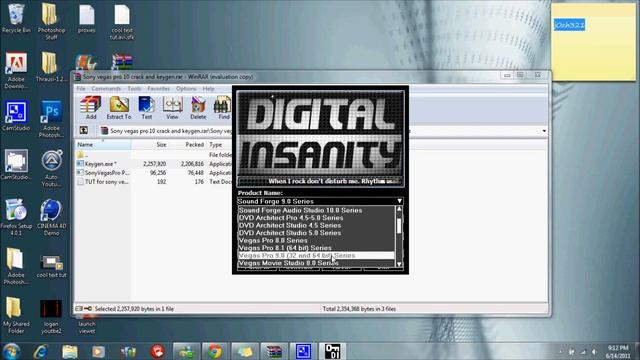Choose Vegas Movie Studio 8.0 Series
Image resolution: width=640 pixels, height=360 pixels.
(316, 263)
